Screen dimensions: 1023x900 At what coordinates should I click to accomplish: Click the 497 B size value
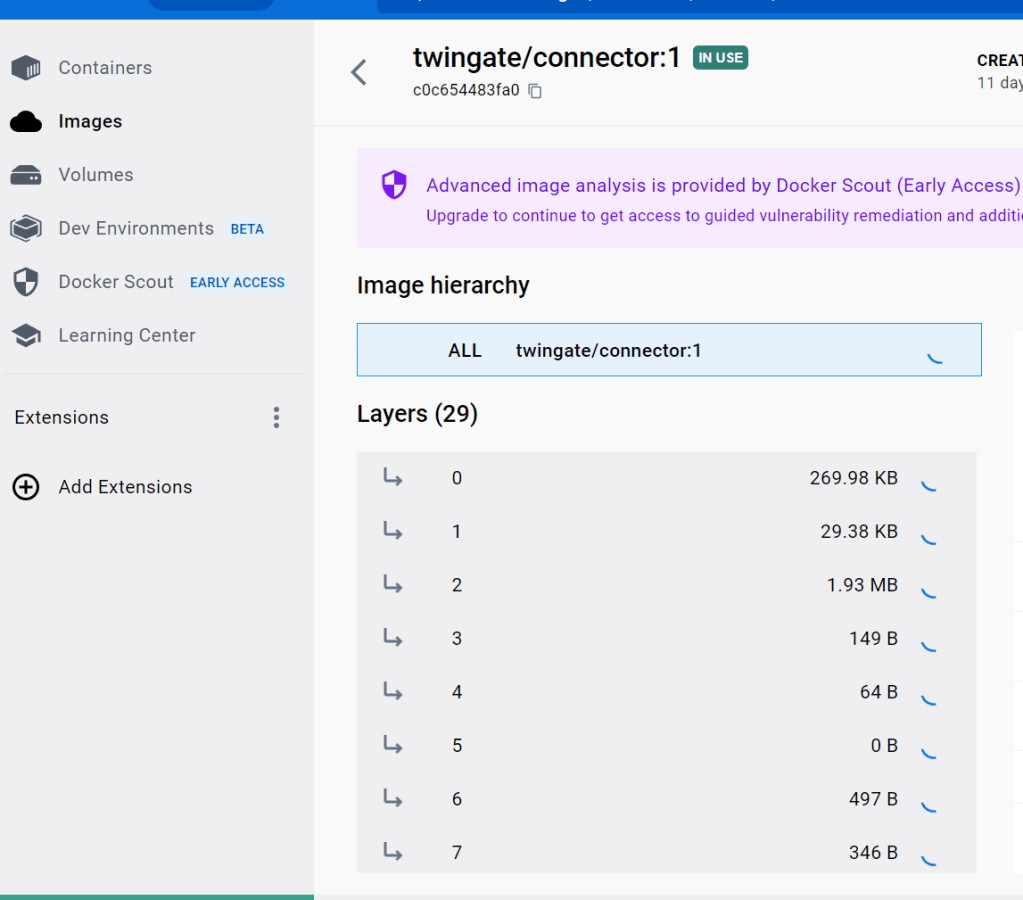pos(873,799)
